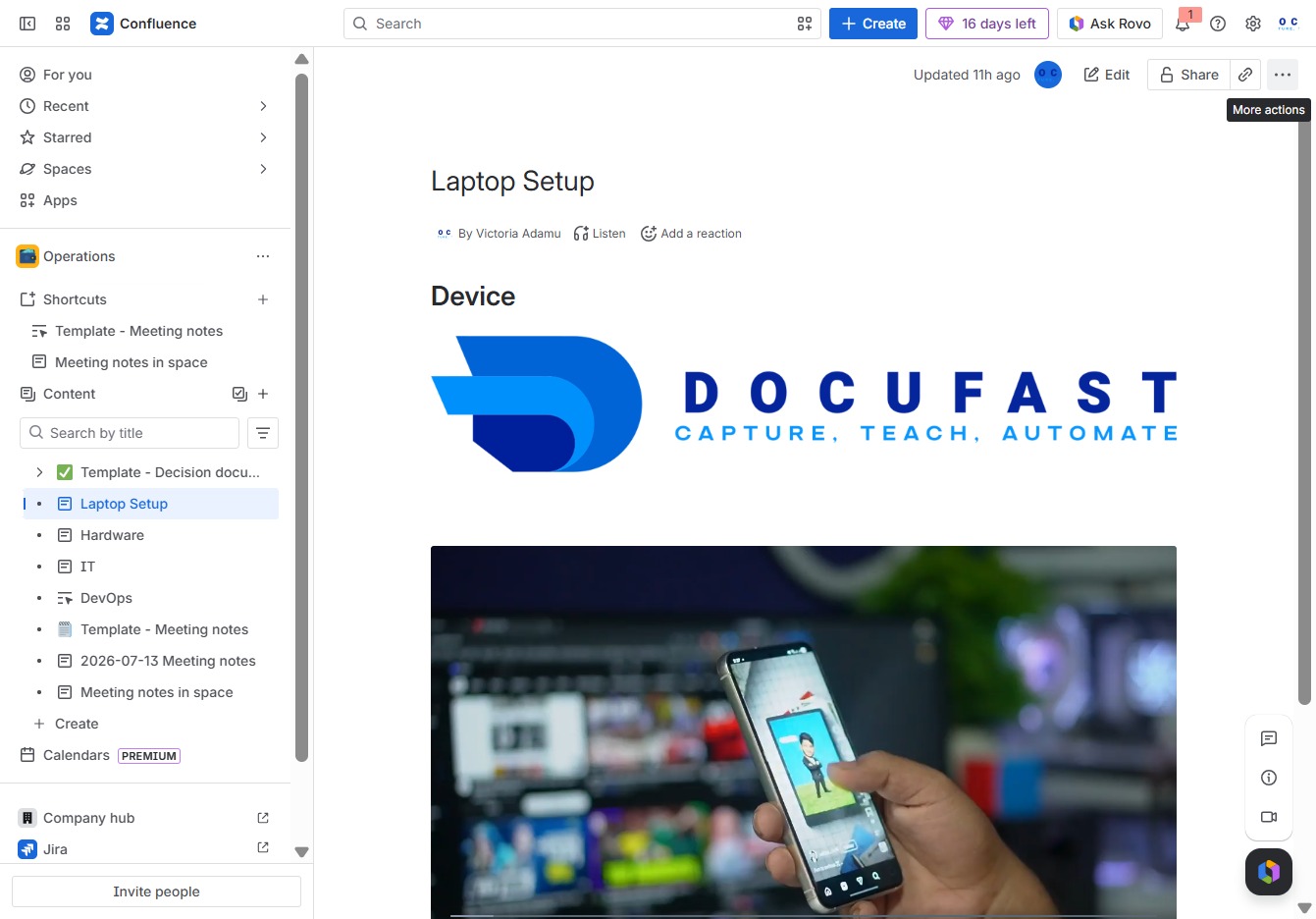Open the DevOps page
The height and width of the screenshot is (919, 1316).
106,598
